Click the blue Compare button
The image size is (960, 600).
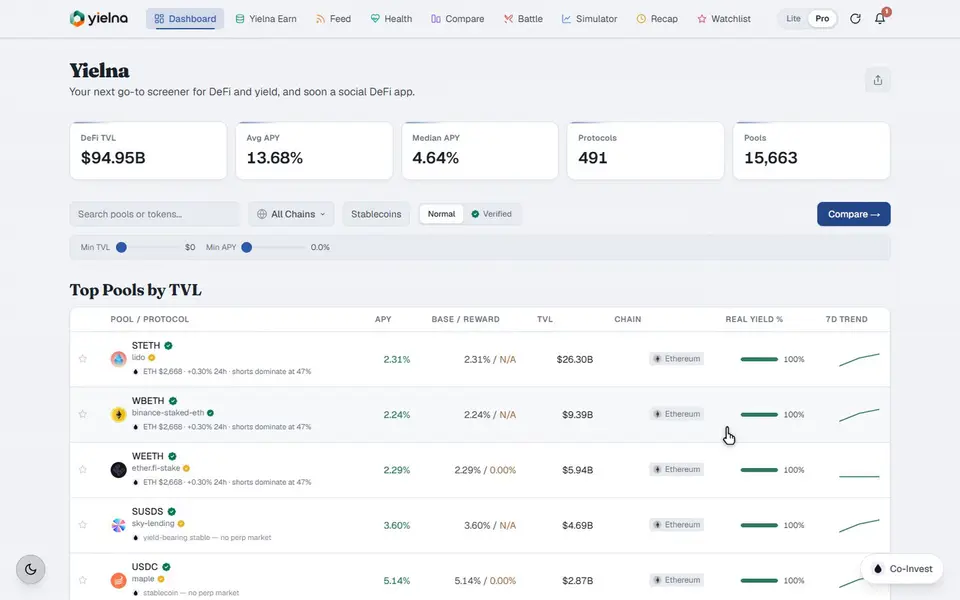[x=853, y=214]
